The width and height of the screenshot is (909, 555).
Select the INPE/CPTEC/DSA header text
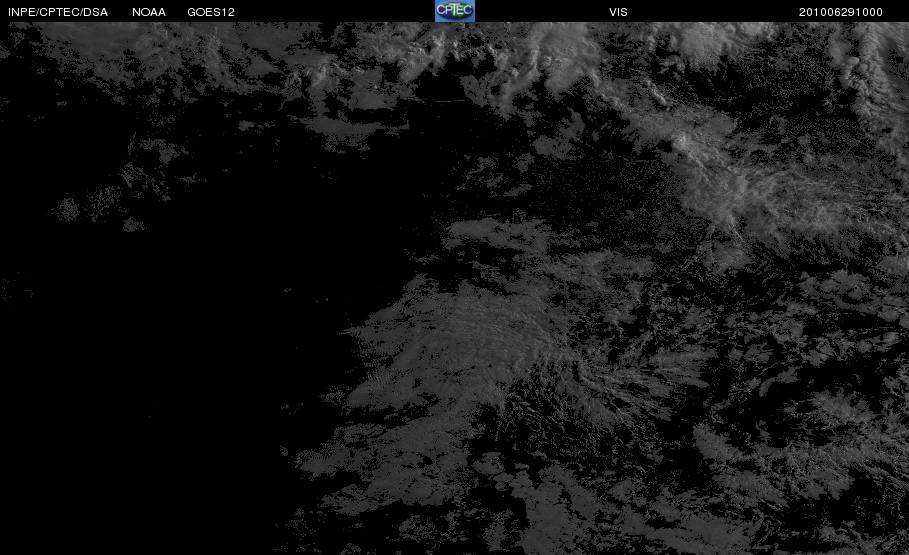pyautogui.click(x=58, y=12)
